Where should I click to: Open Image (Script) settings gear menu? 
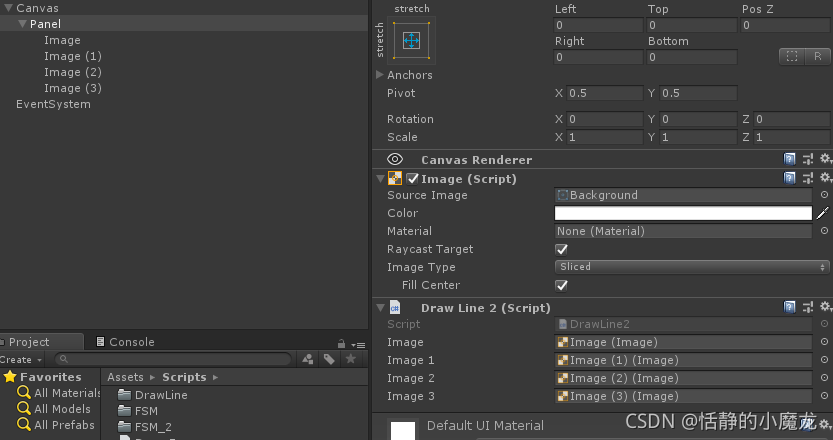(826, 178)
